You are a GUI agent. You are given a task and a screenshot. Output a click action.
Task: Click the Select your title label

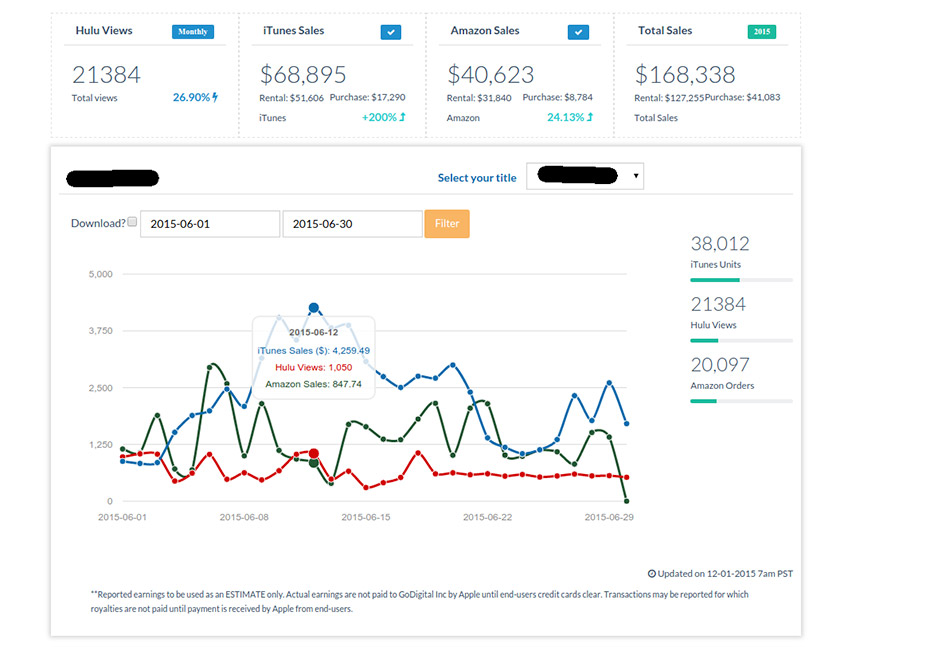477,178
